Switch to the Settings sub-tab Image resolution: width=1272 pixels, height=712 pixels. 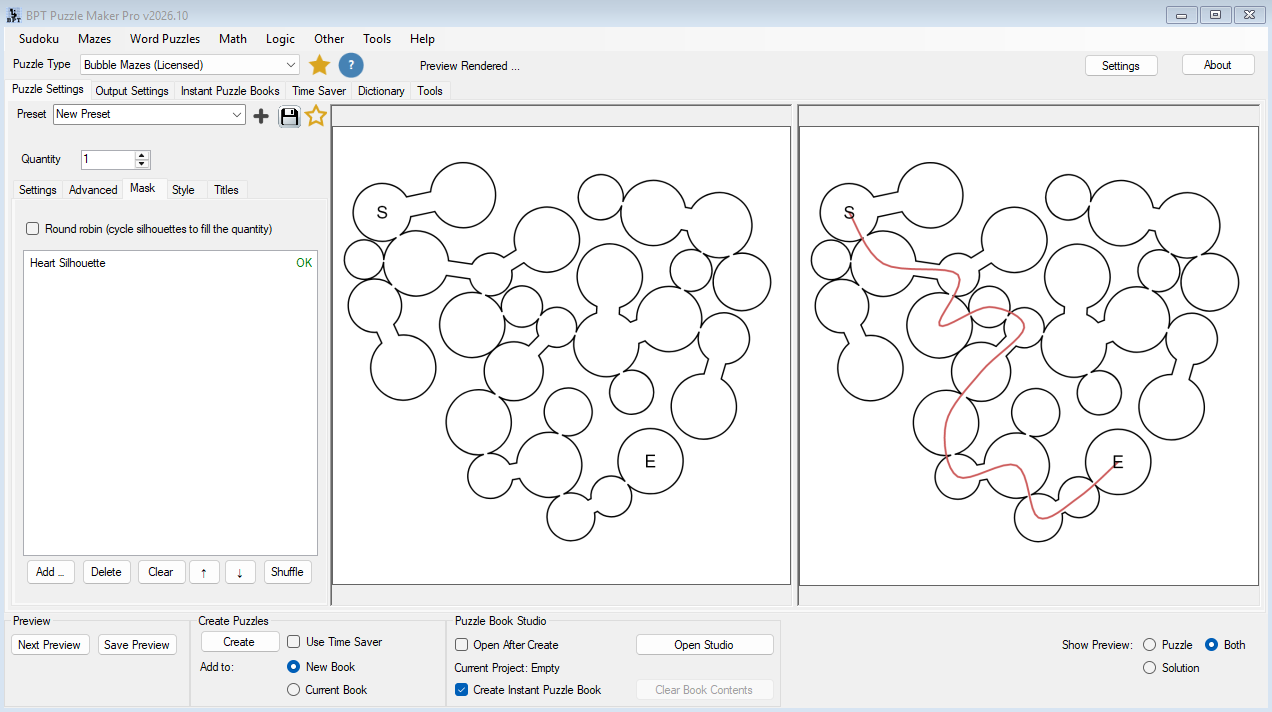38,190
